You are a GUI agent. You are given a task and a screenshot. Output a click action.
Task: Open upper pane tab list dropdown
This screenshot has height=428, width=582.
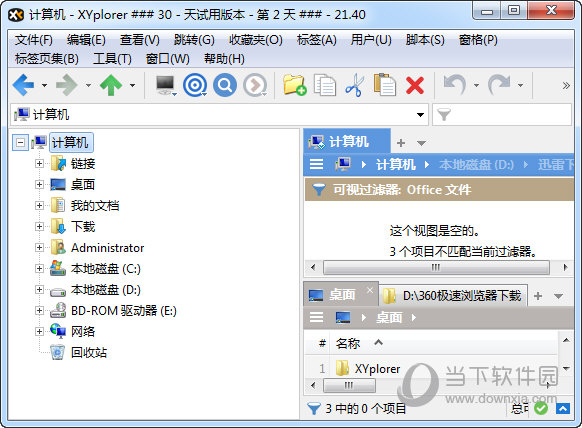[x=421, y=143]
